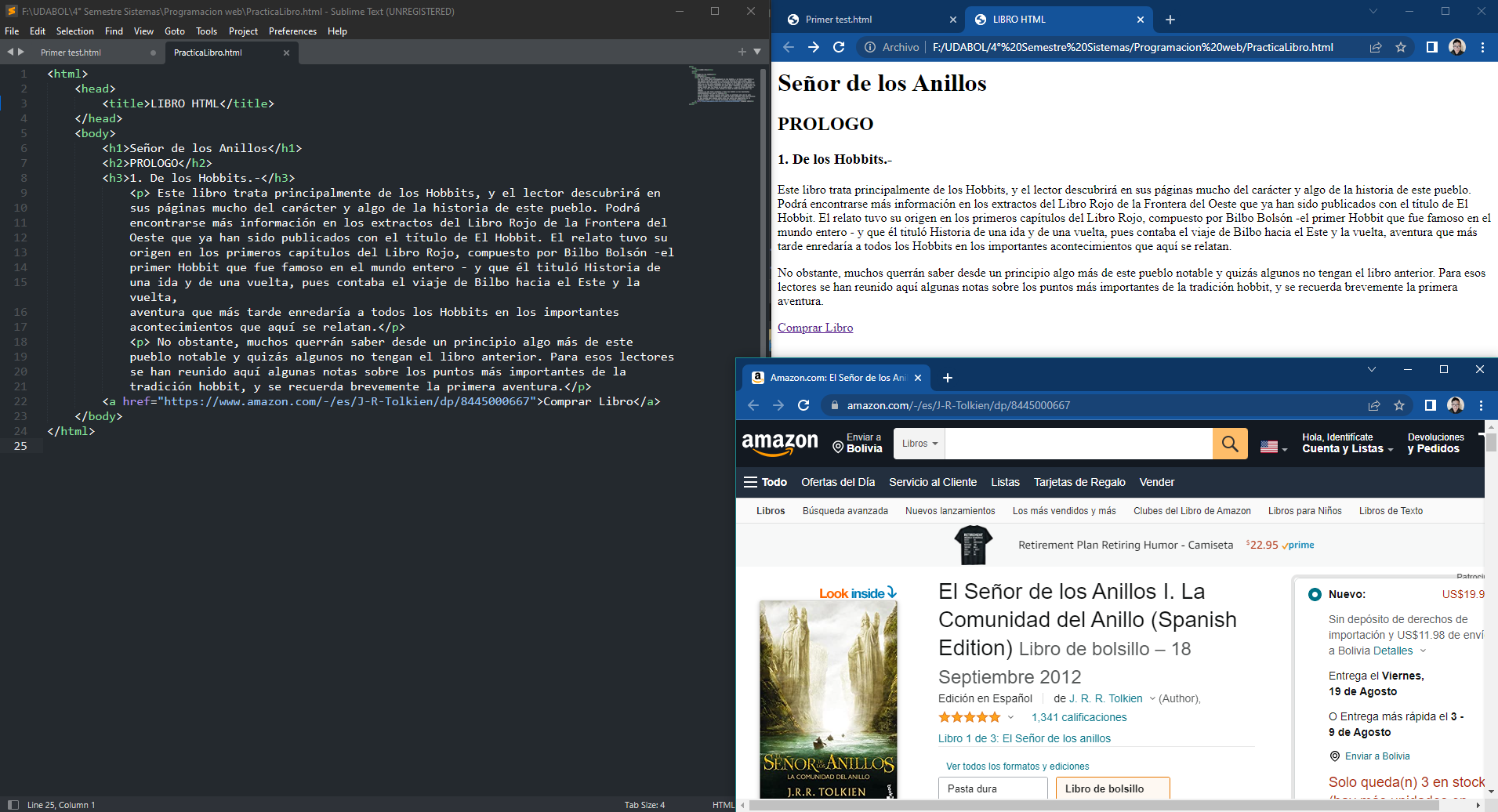Click the Amazon logo
Viewport: 1498px width, 812px height.
click(780, 444)
